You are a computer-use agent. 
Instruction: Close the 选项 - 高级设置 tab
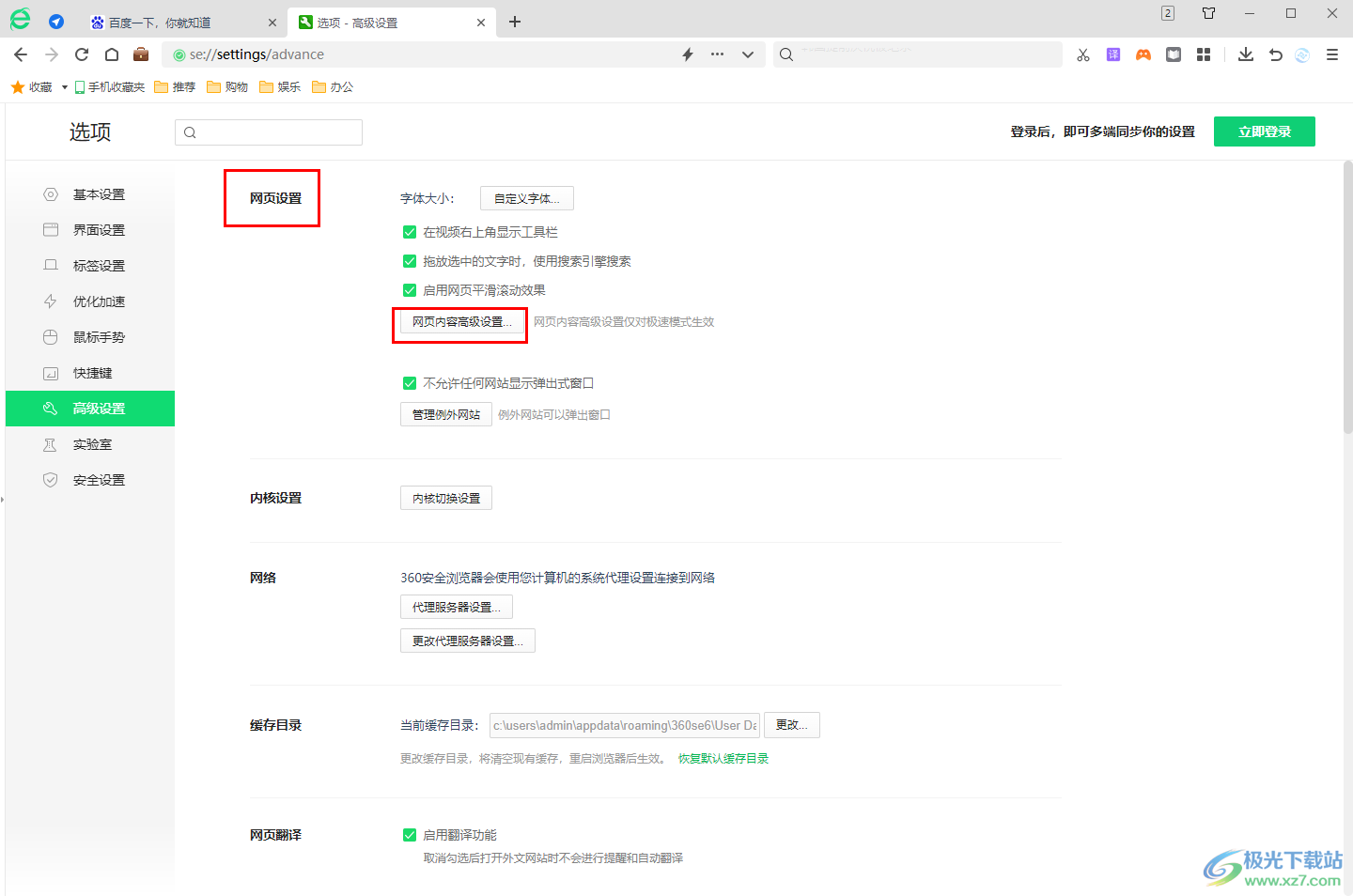481,23
